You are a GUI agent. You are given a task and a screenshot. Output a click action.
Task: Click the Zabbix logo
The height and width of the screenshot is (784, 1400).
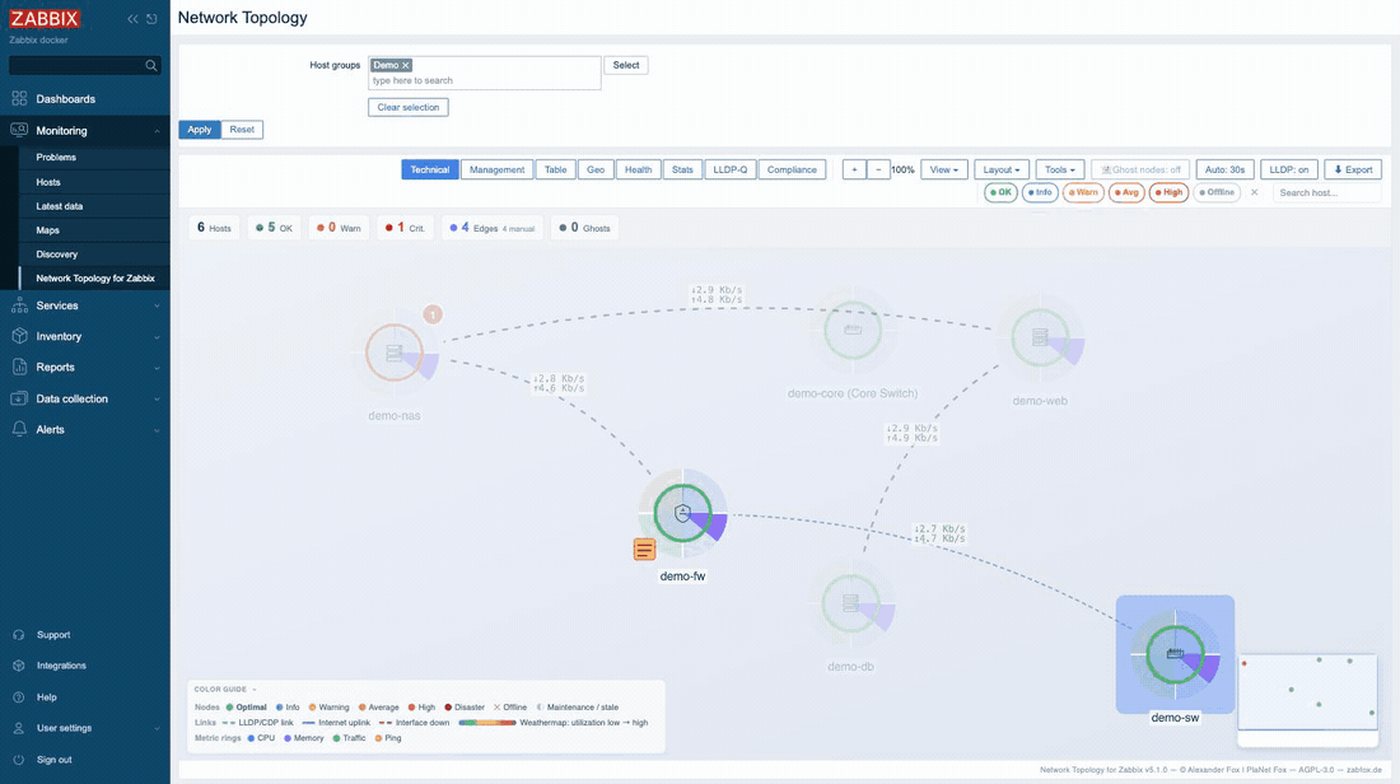point(44,18)
